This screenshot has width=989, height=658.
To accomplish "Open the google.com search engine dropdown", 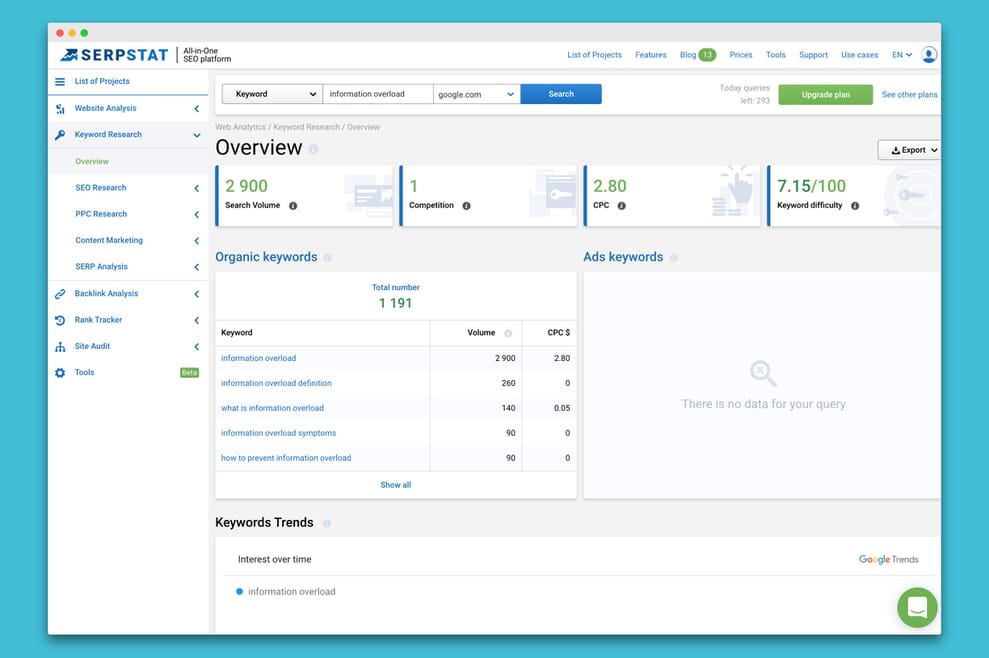I will coord(477,94).
